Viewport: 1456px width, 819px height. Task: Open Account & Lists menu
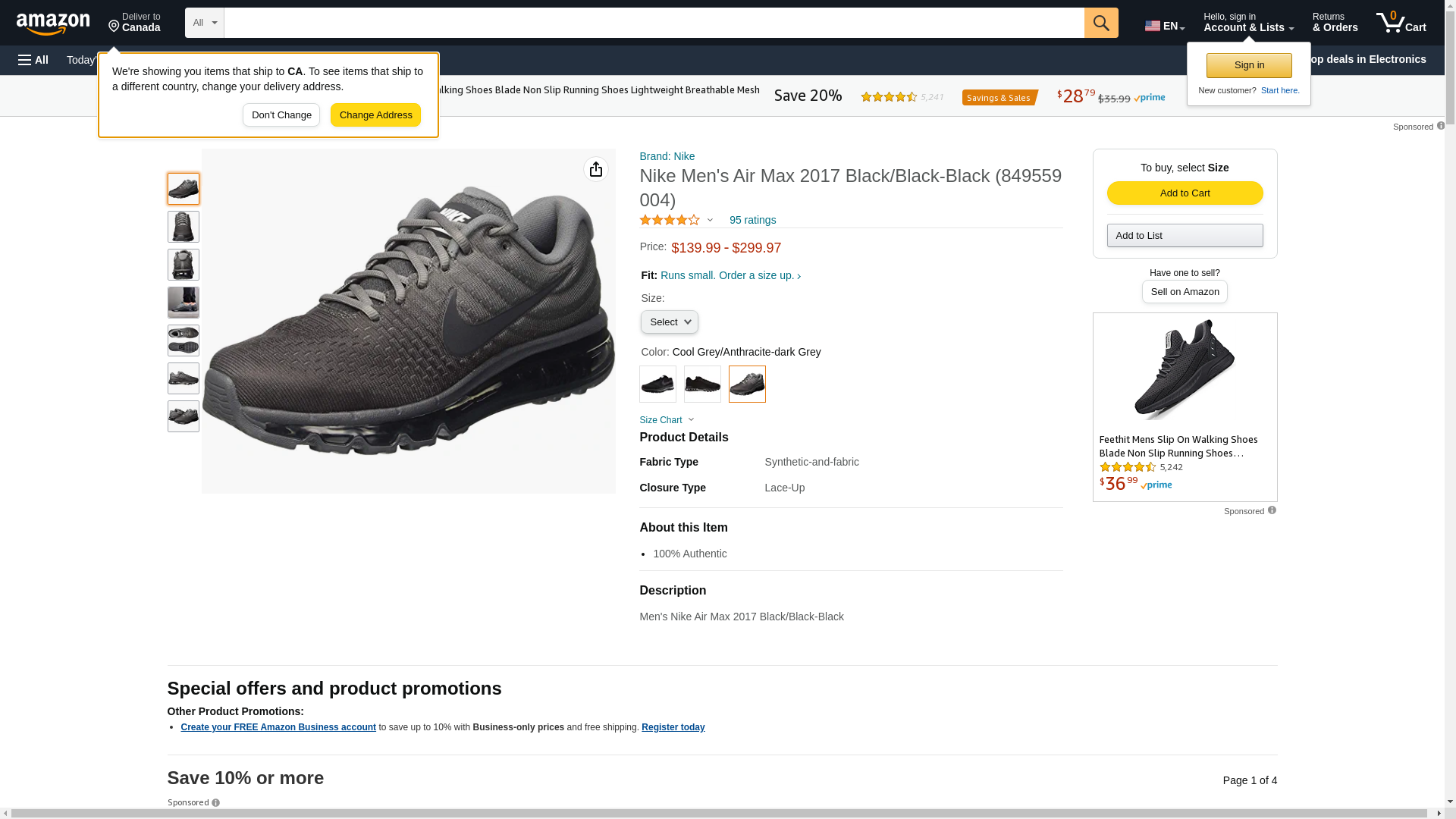(x=1248, y=23)
